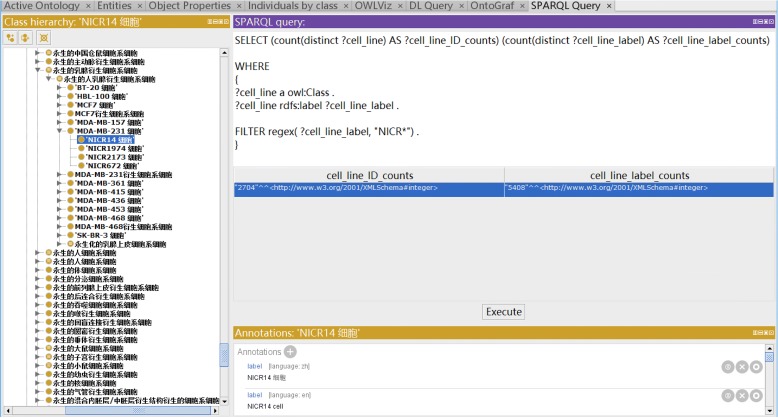
Task: Select 'NICR1974 细胞' in class hierarchy
Action: (113, 148)
